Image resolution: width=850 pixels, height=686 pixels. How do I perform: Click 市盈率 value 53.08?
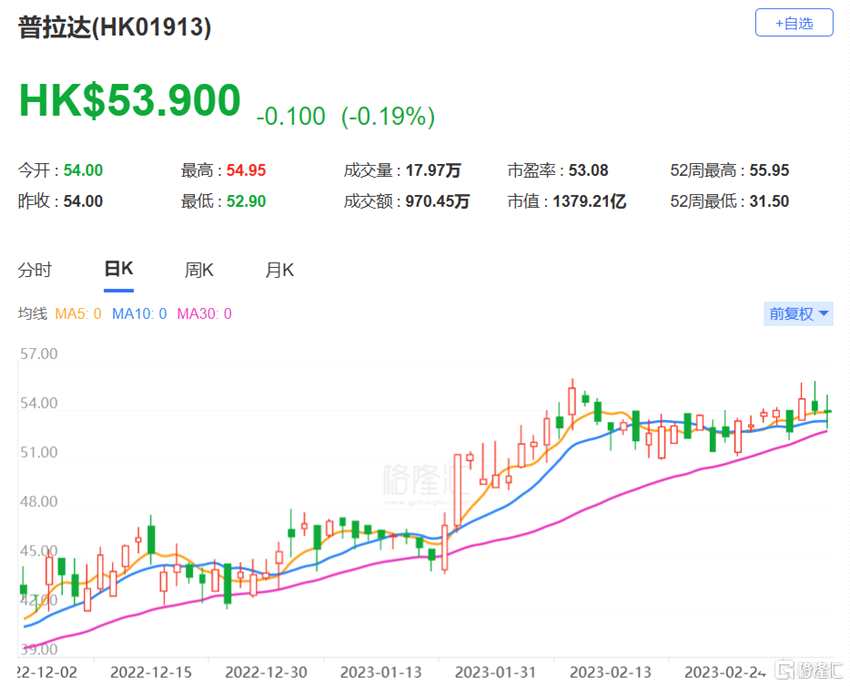(x=588, y=170)
